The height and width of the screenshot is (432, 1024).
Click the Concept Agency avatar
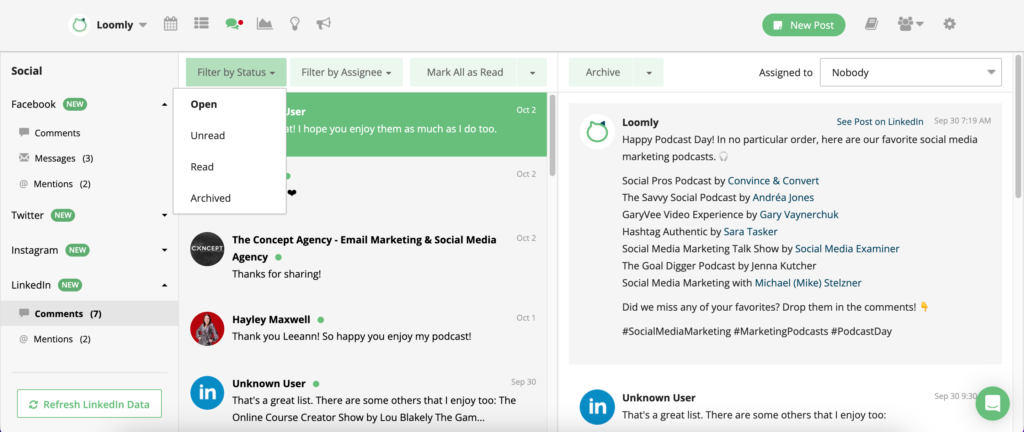(207, 249)
